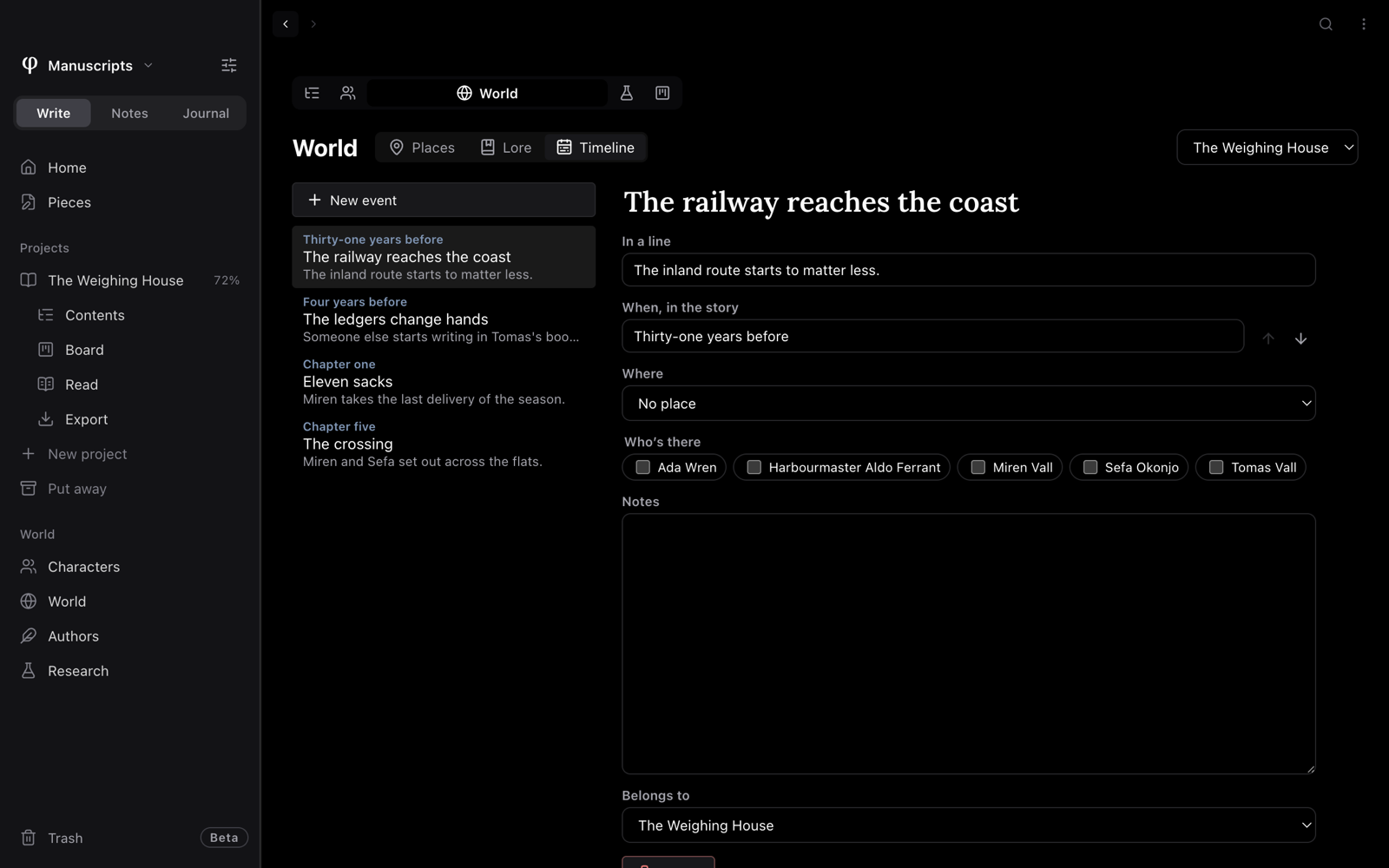Open the Where place dropdown

[969, 404]
